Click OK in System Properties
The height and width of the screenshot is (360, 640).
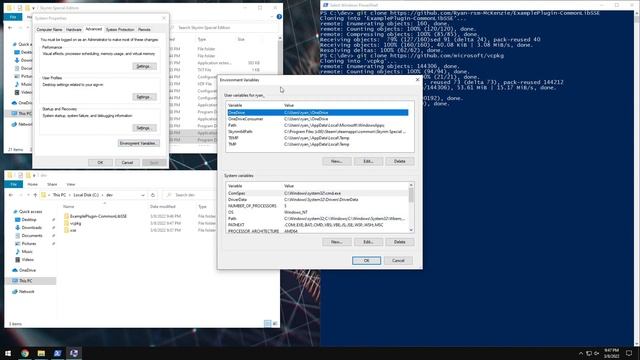[x=100, y=162]
